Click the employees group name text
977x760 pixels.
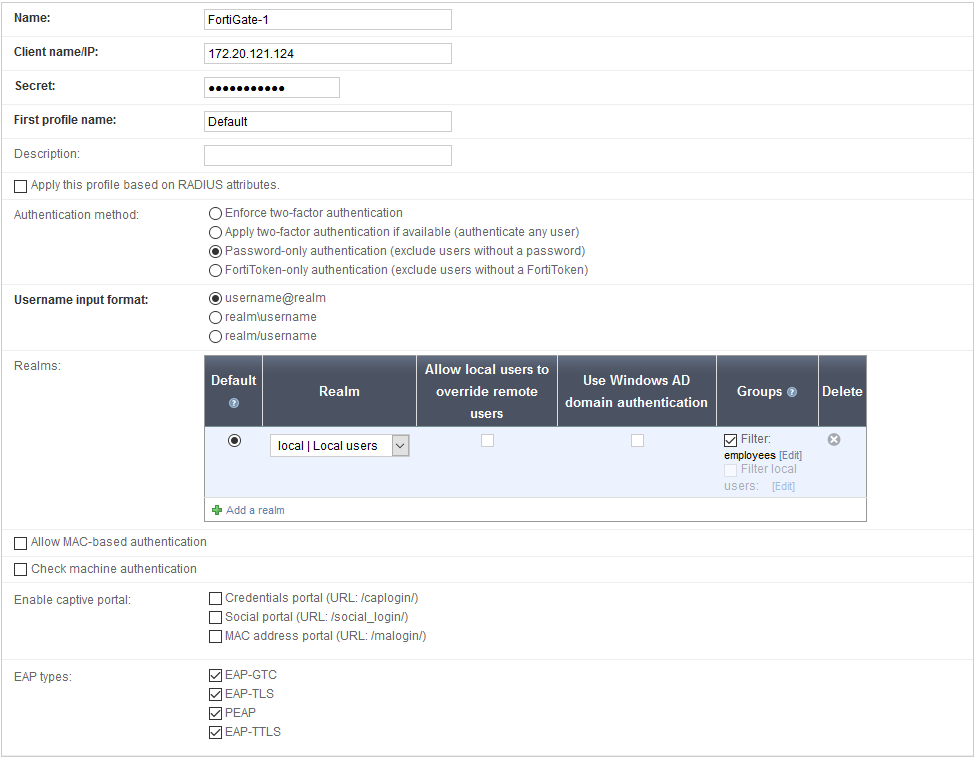[x=750, y=455]
